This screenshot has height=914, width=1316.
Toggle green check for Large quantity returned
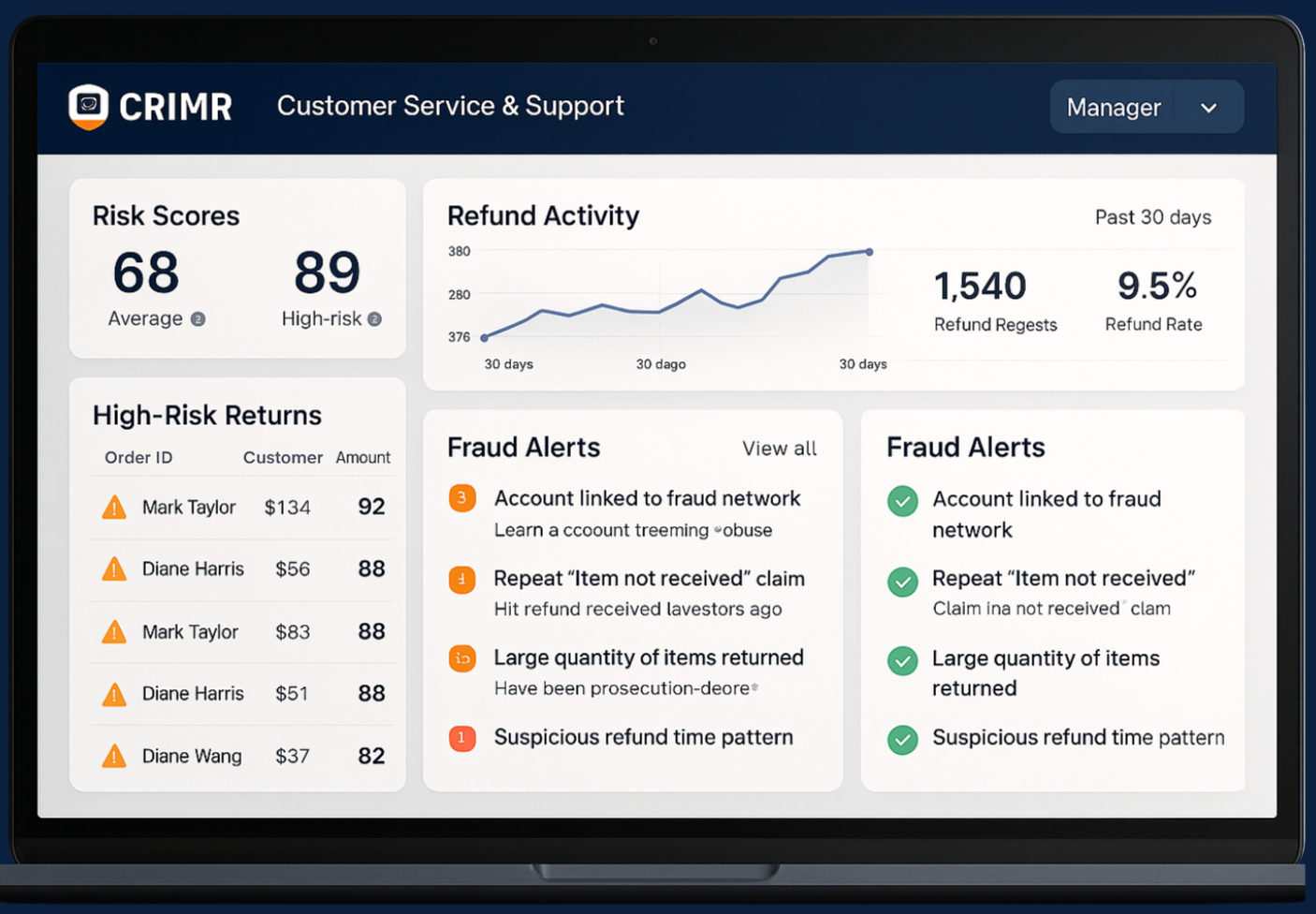click(x=902, y=661)
